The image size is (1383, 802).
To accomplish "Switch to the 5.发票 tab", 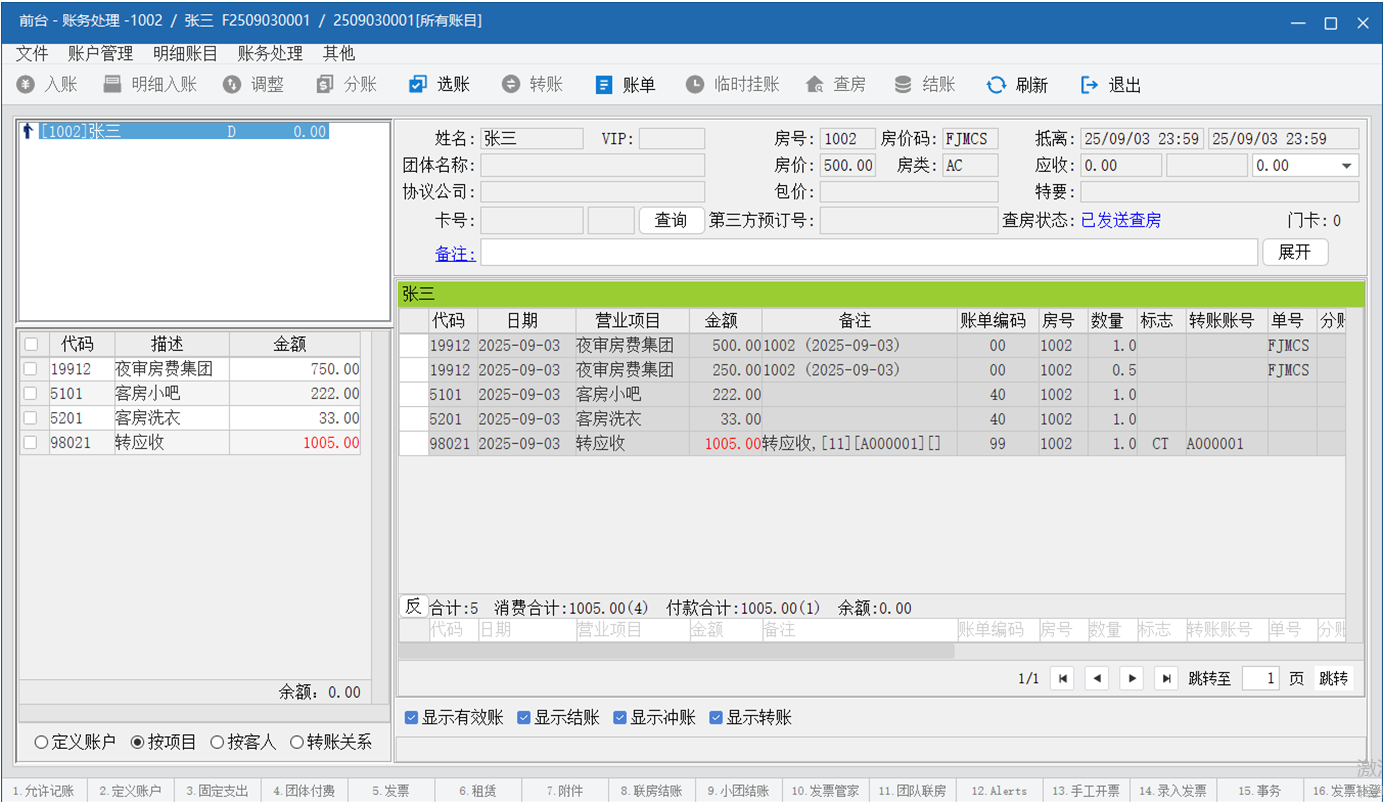I will (390, 791).
